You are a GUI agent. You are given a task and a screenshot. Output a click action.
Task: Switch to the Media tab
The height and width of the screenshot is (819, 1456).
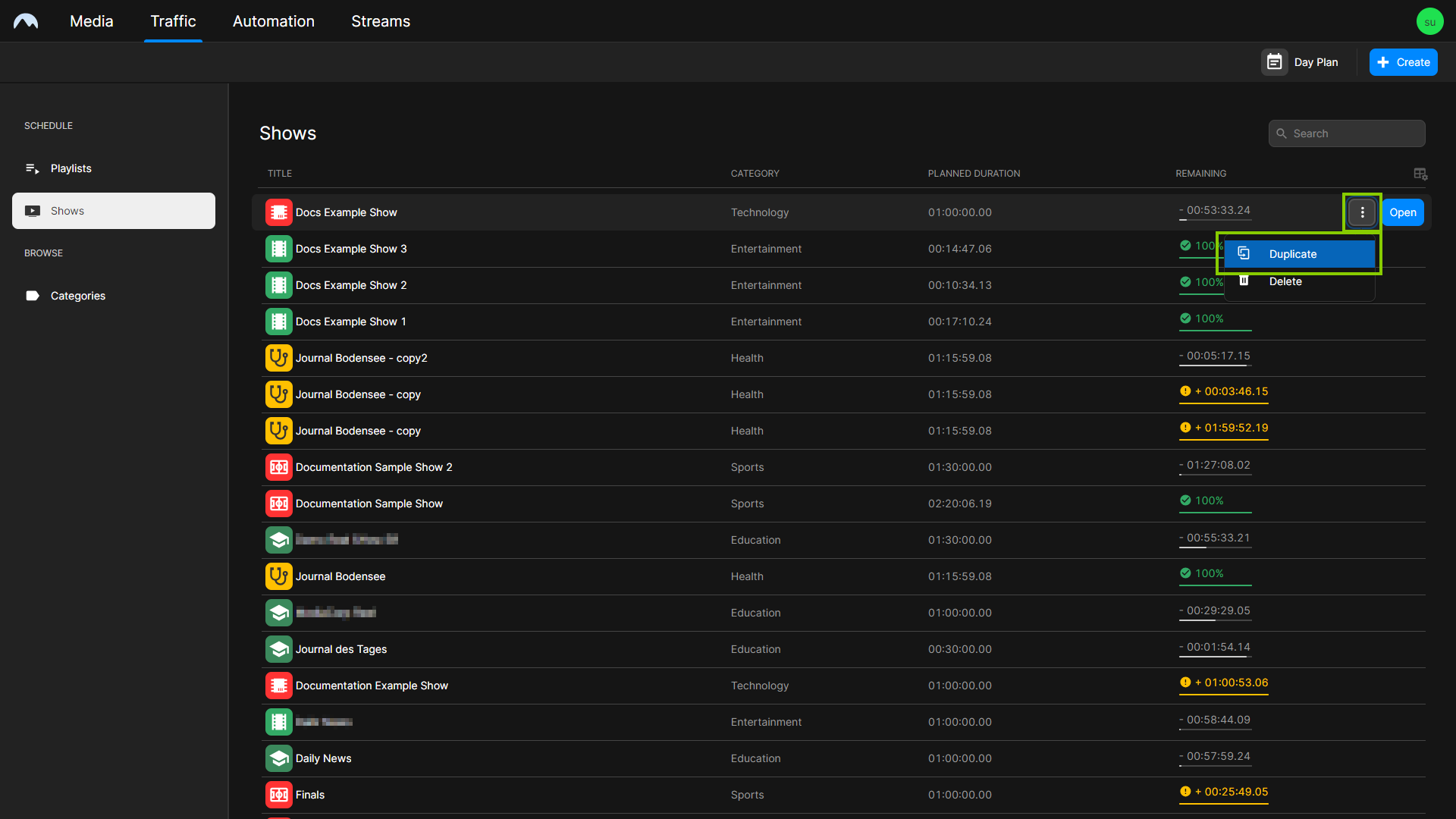(92, 21)
